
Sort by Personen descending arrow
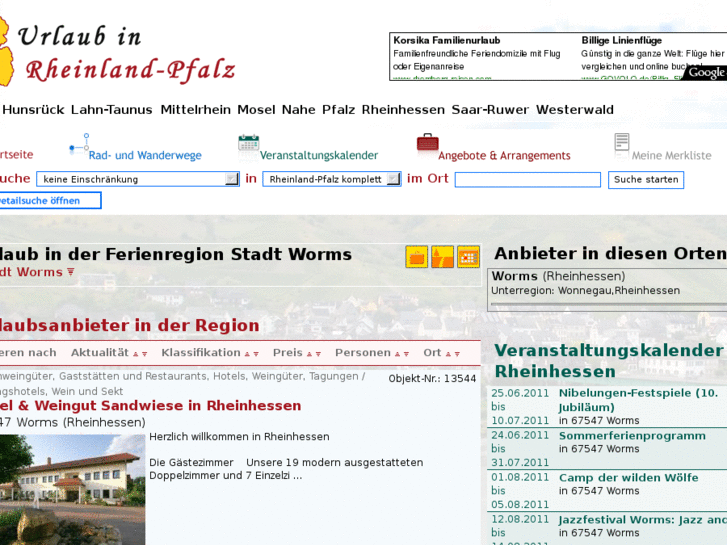406,354
